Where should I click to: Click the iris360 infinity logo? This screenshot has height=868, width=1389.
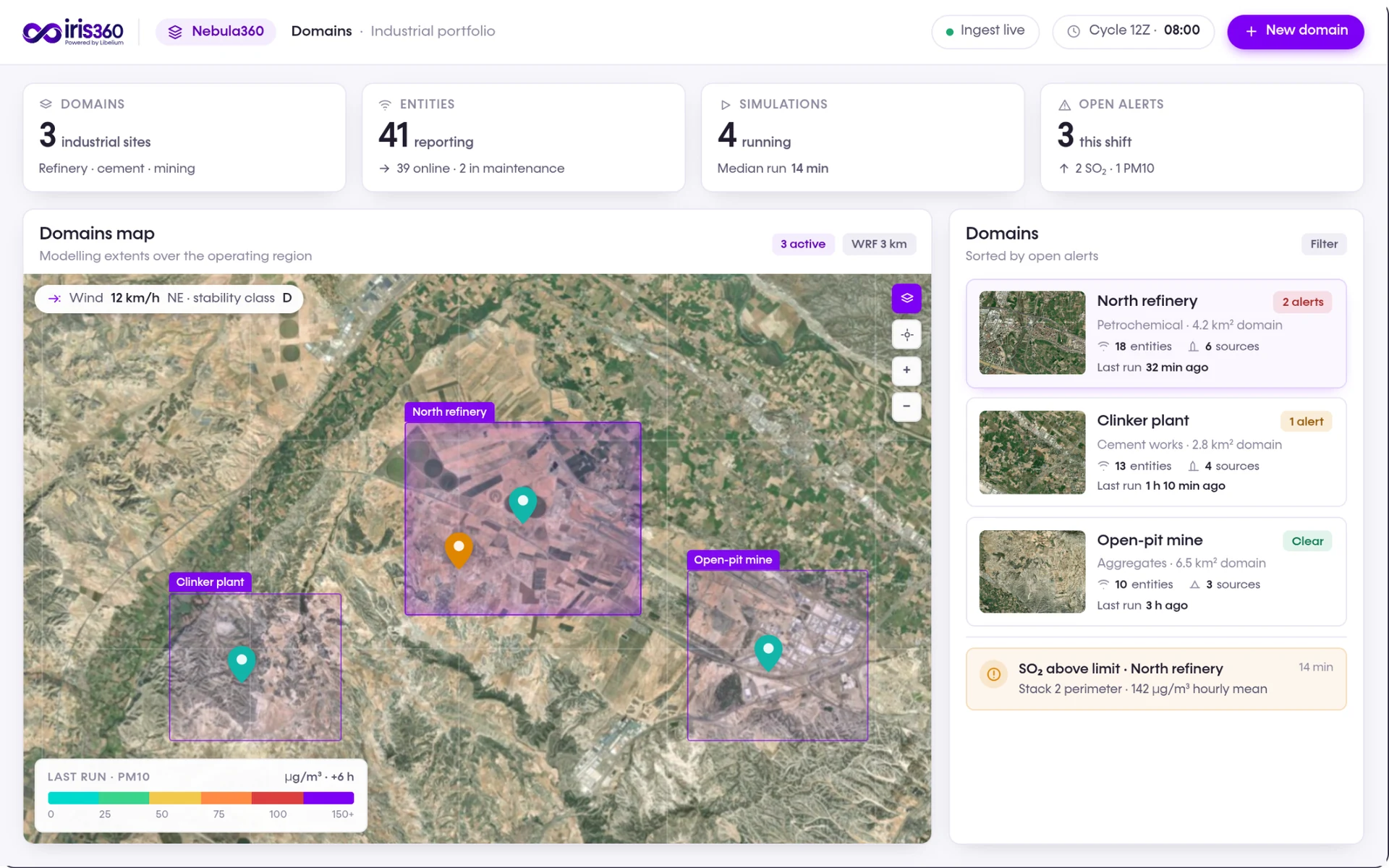73,32
